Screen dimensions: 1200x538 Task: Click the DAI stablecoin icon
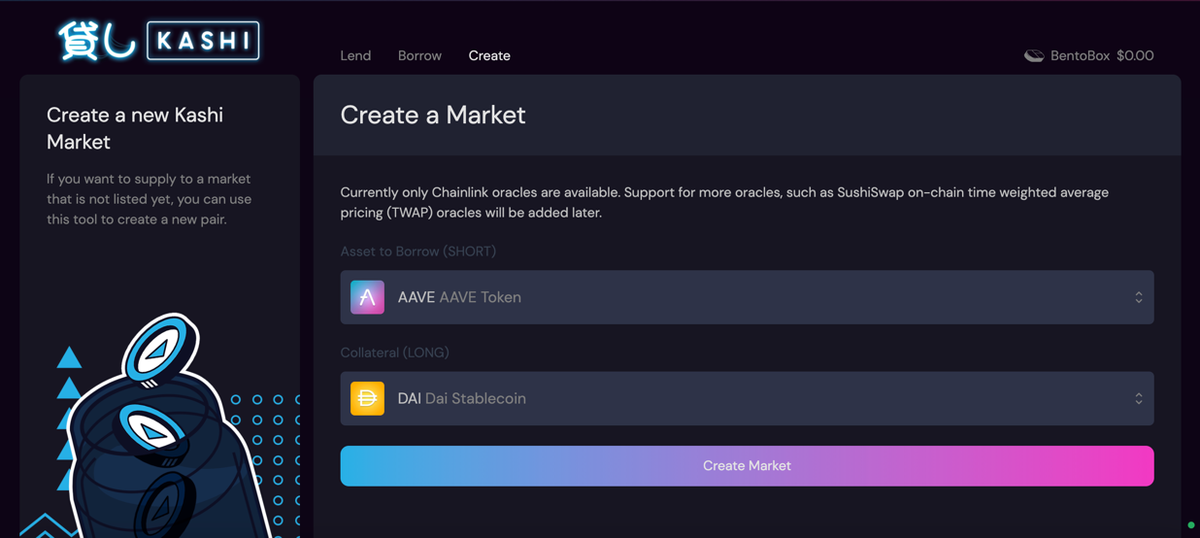click(367, 398)
